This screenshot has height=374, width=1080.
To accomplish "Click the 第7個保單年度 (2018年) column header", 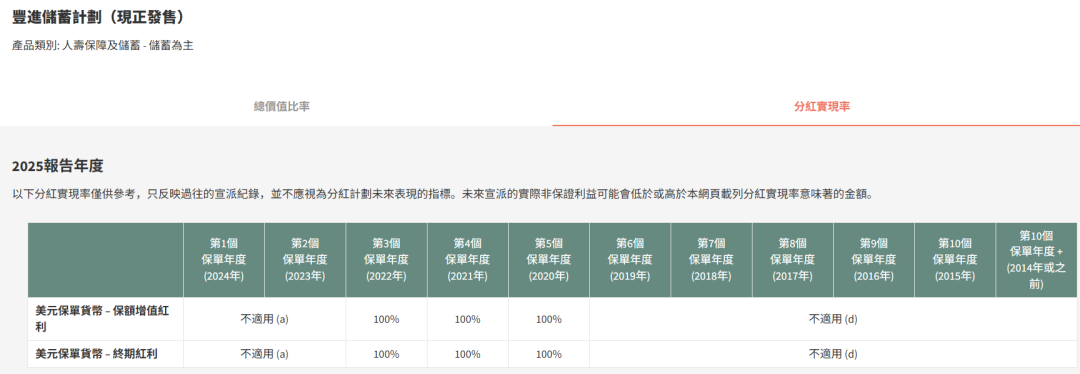I will 712,260.
